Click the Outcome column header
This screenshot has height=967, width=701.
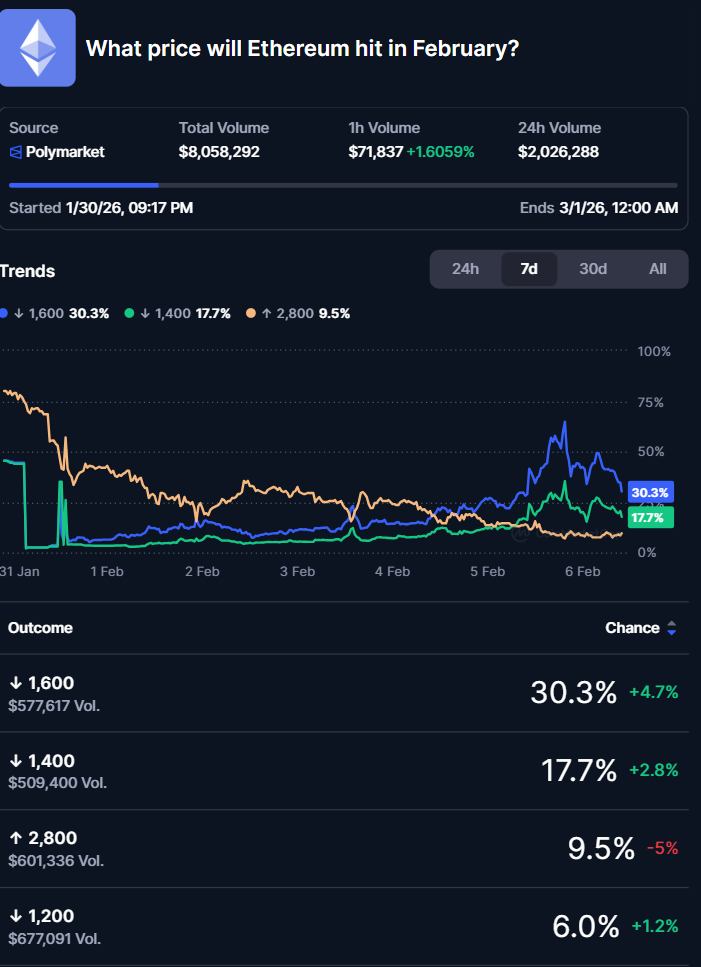40,628
